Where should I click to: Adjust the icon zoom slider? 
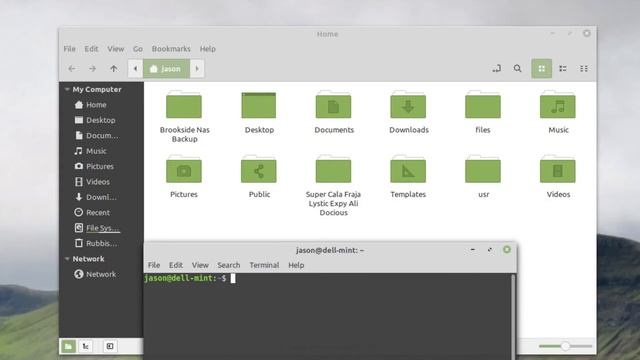click(565, 346)
